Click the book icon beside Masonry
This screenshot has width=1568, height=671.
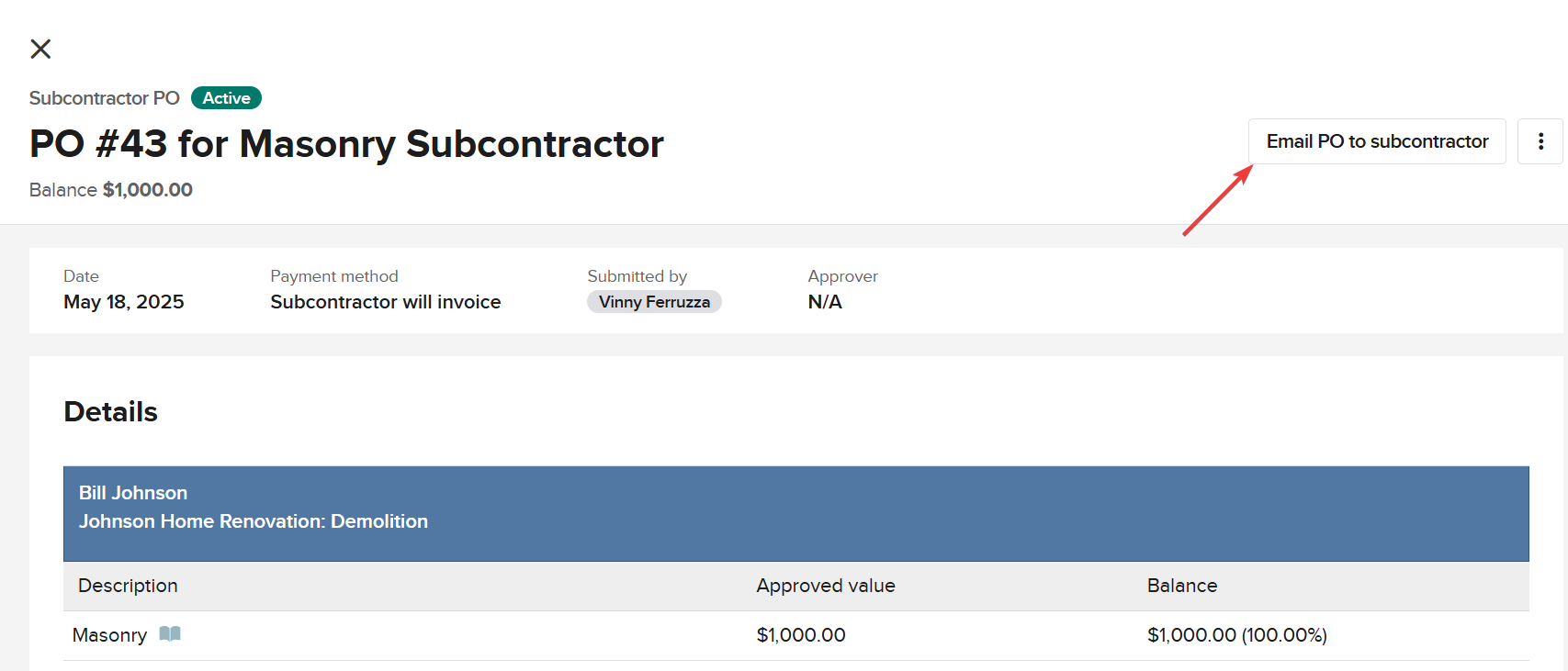(170, 634)
